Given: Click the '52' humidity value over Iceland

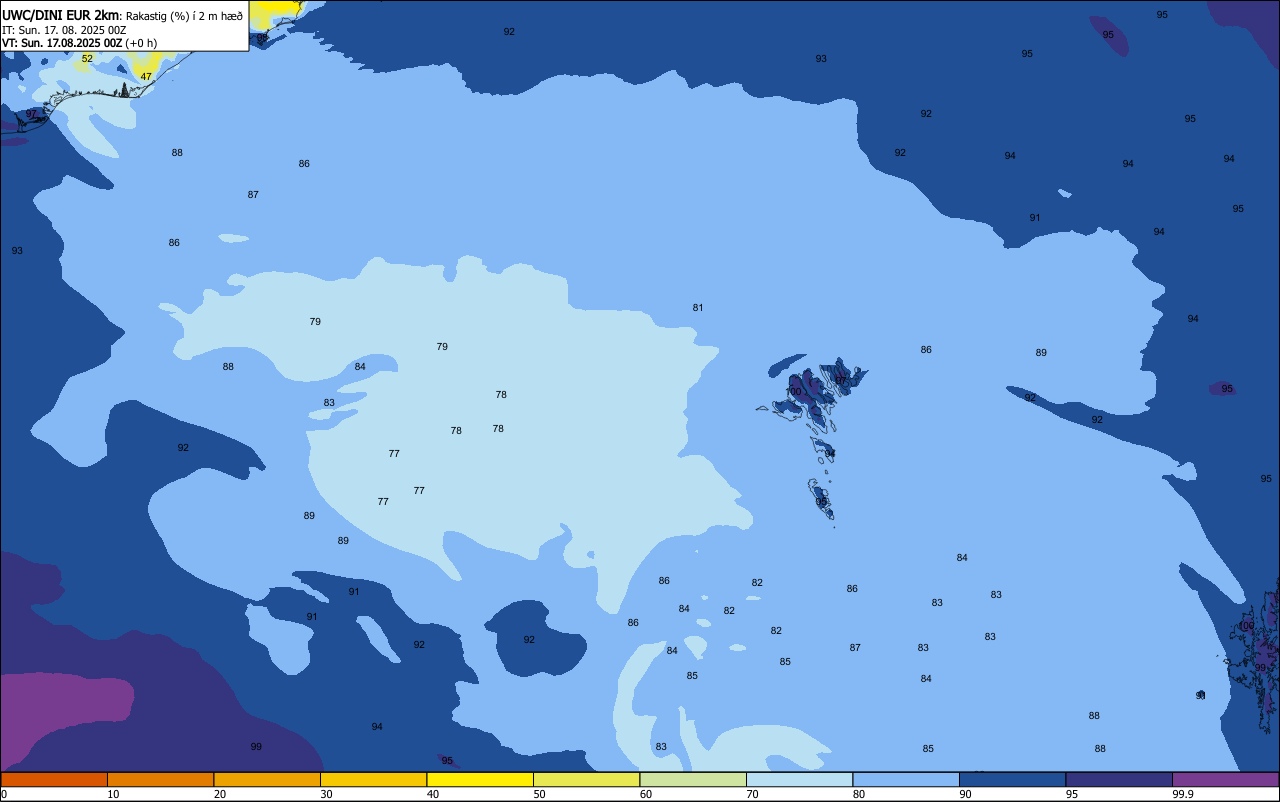Looking at the screenshot, I should [87, 59].
